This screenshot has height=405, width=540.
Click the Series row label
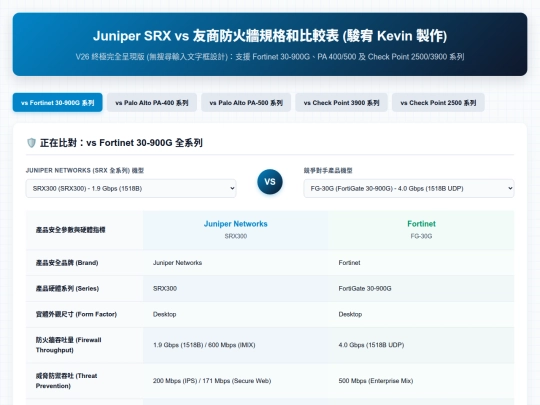[84, 289]
